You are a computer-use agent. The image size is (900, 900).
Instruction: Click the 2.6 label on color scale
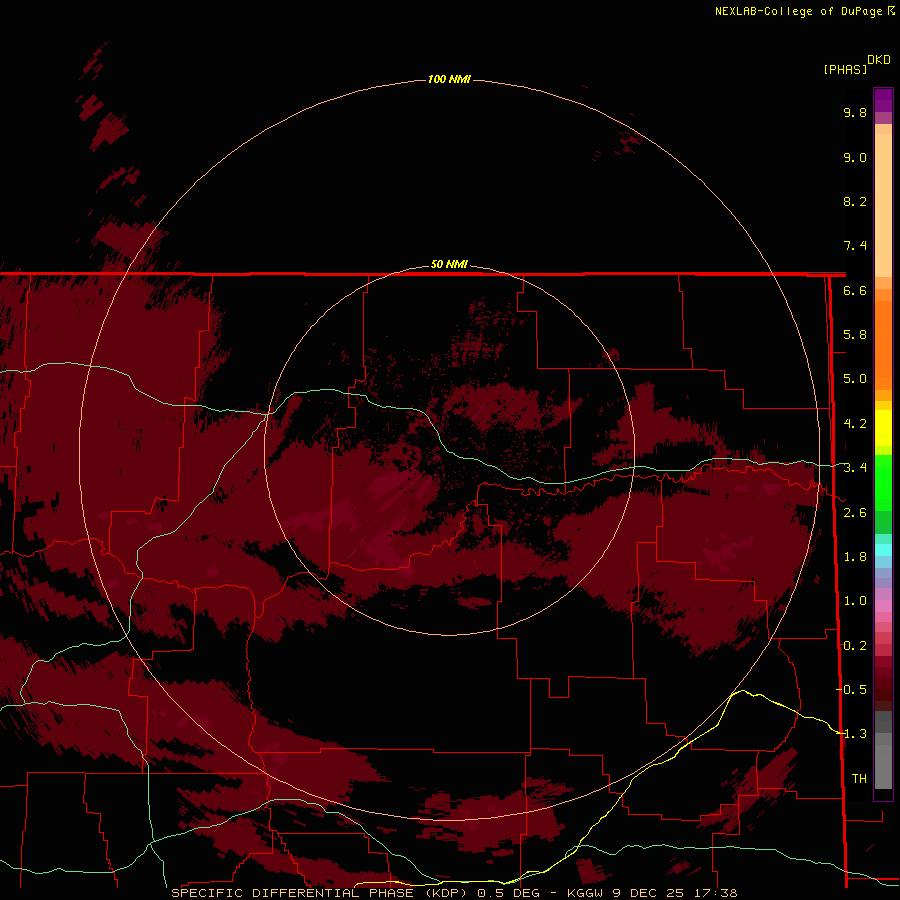point(855,513)
